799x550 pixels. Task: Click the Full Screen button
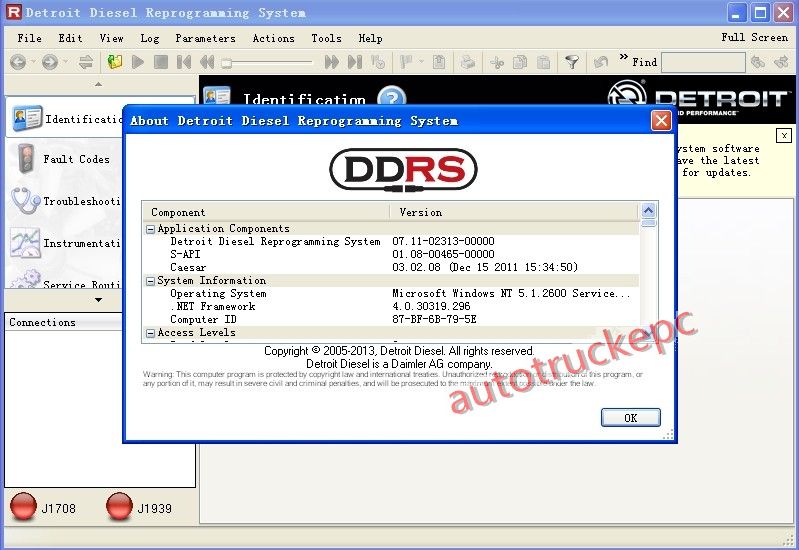point(755,37)
